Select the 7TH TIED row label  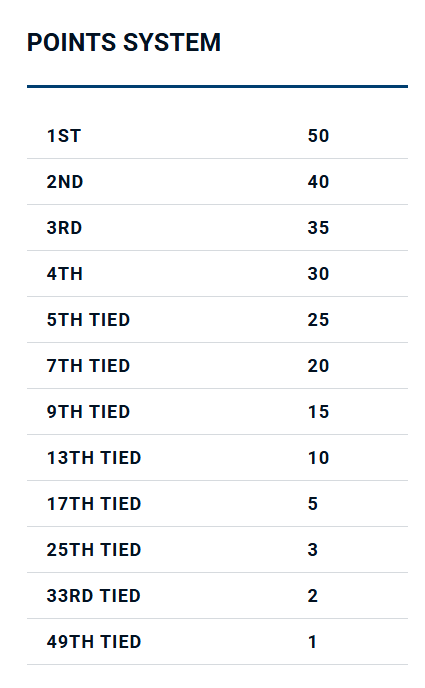tap(89, 366)
